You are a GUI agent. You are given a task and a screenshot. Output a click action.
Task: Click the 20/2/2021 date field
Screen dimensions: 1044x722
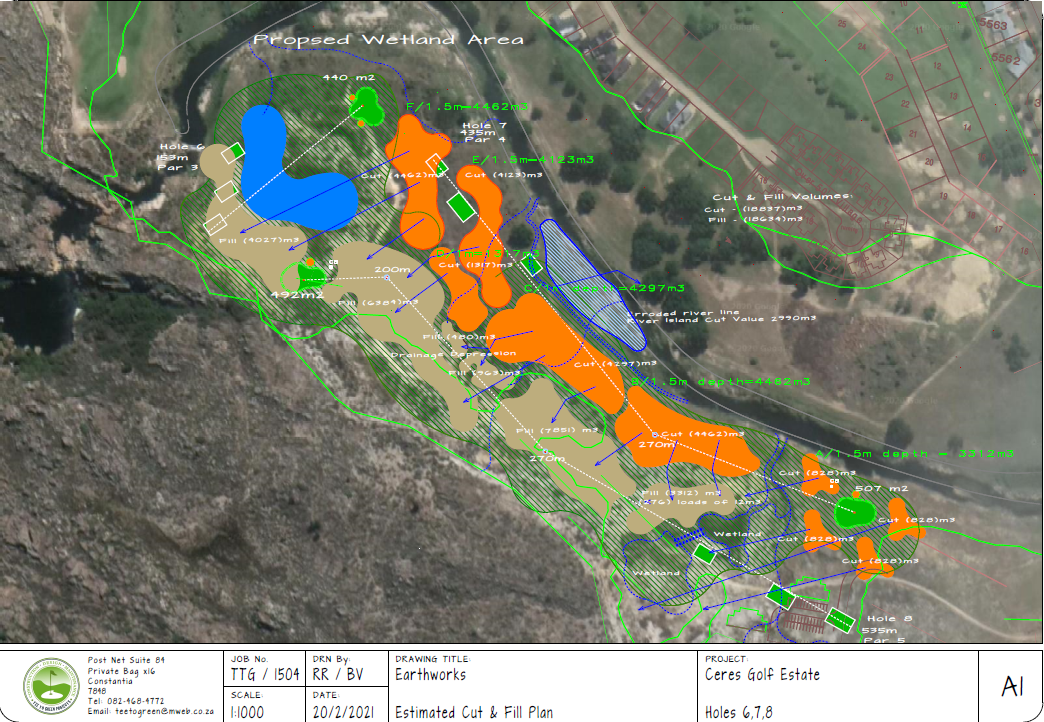click(x=345, y=712)
